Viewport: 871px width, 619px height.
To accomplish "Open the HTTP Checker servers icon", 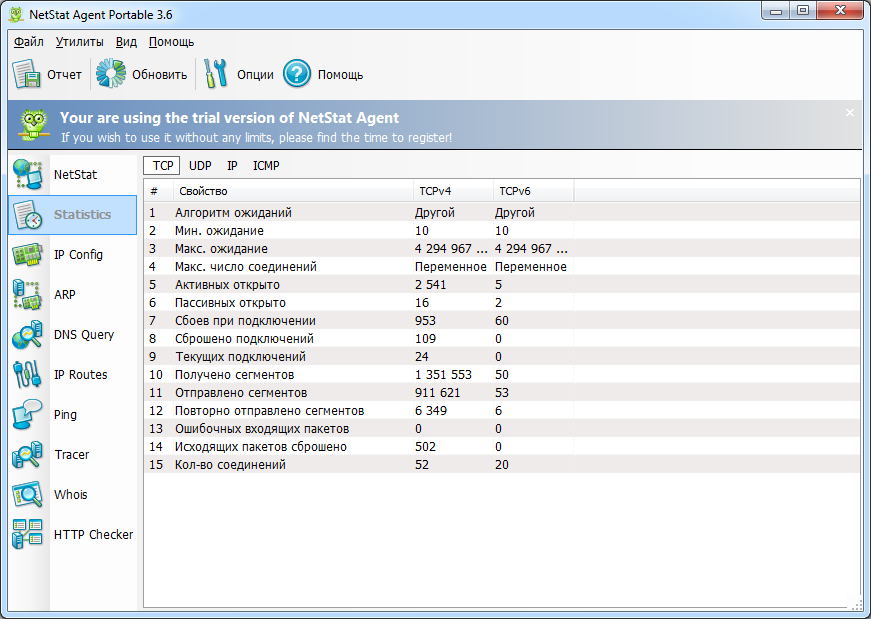I will point(28,535).
